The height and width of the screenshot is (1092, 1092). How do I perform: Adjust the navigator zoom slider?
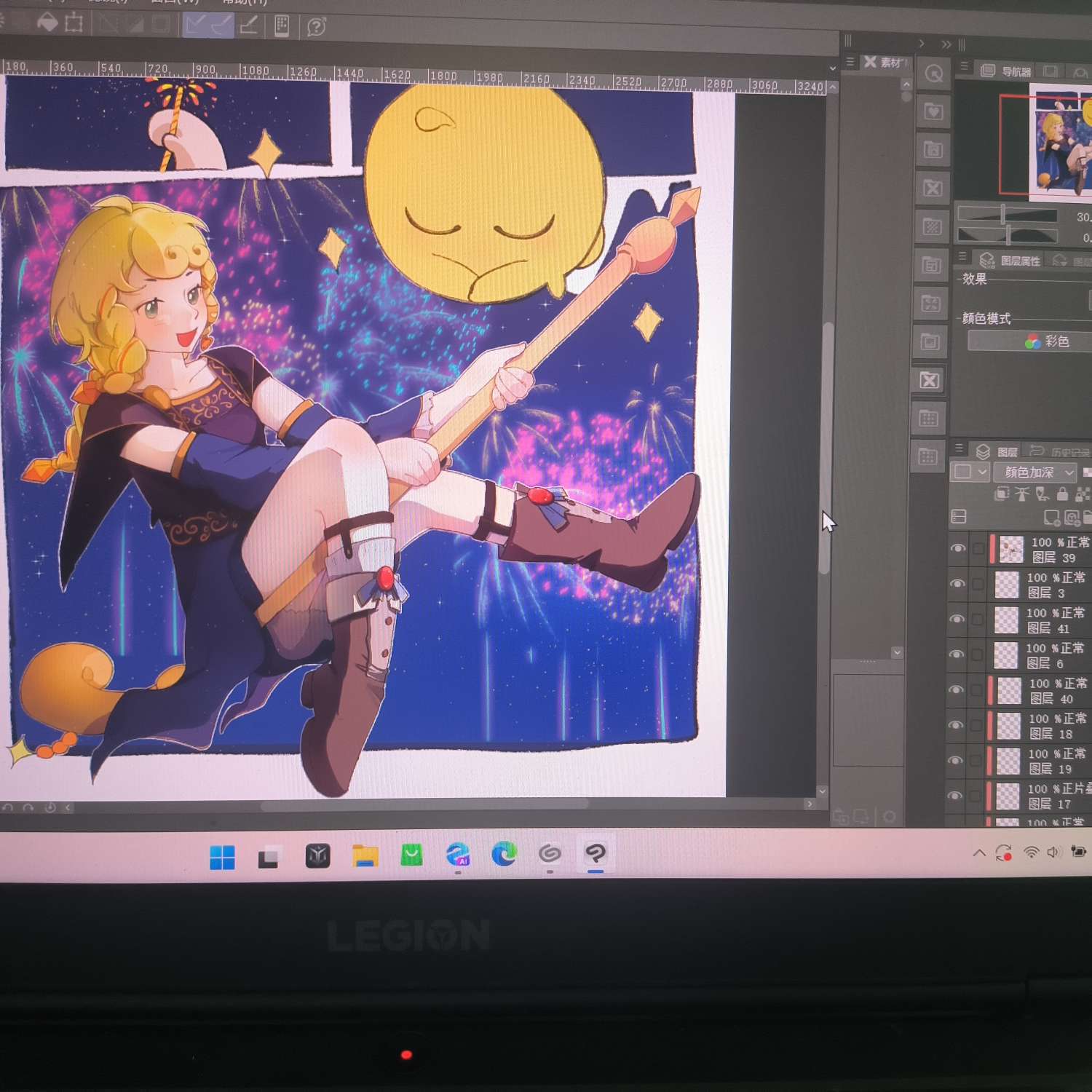[1008, 215]
